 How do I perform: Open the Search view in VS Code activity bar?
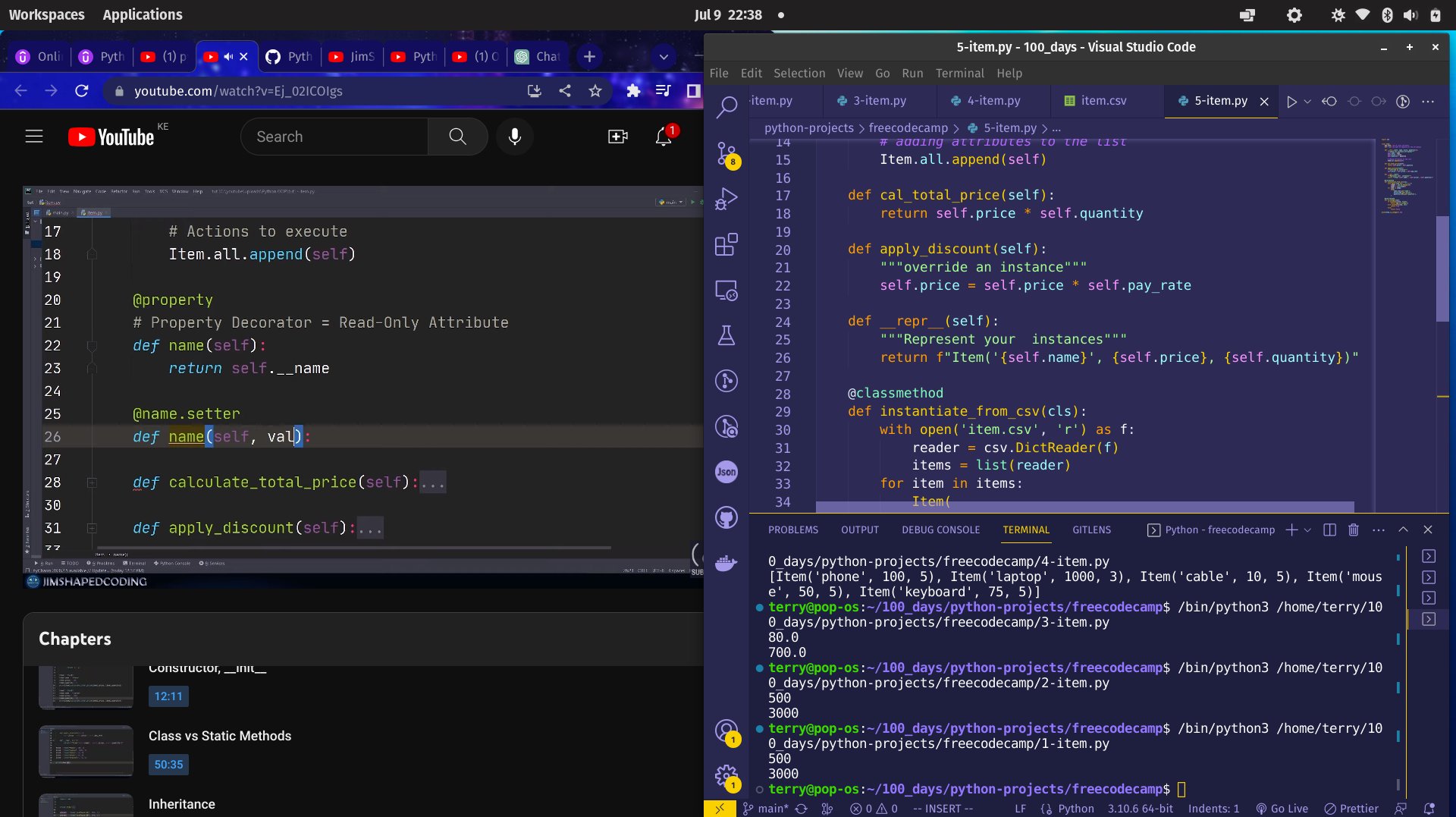pos(726,107)
